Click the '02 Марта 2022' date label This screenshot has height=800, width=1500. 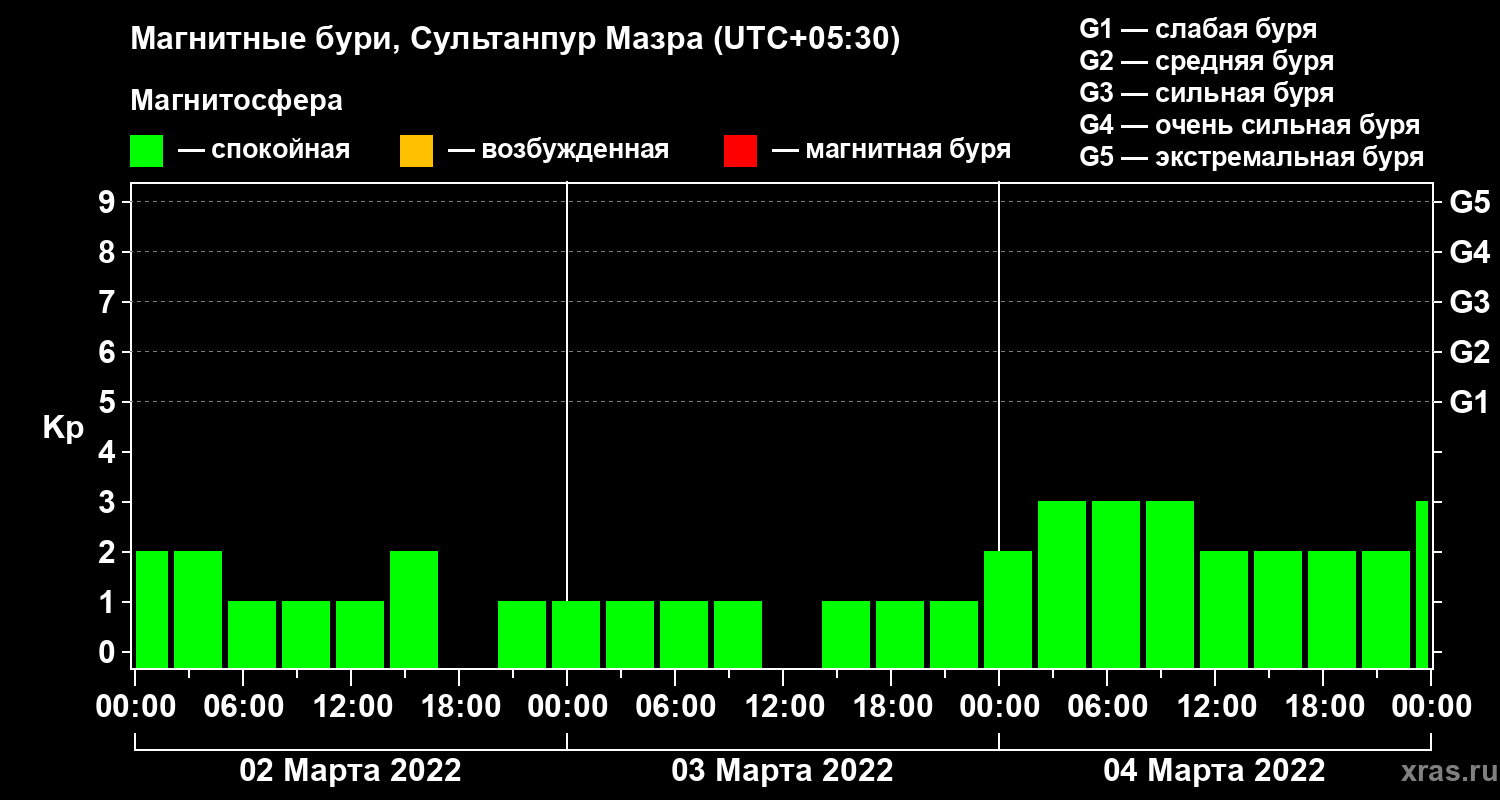coord(350,771)
